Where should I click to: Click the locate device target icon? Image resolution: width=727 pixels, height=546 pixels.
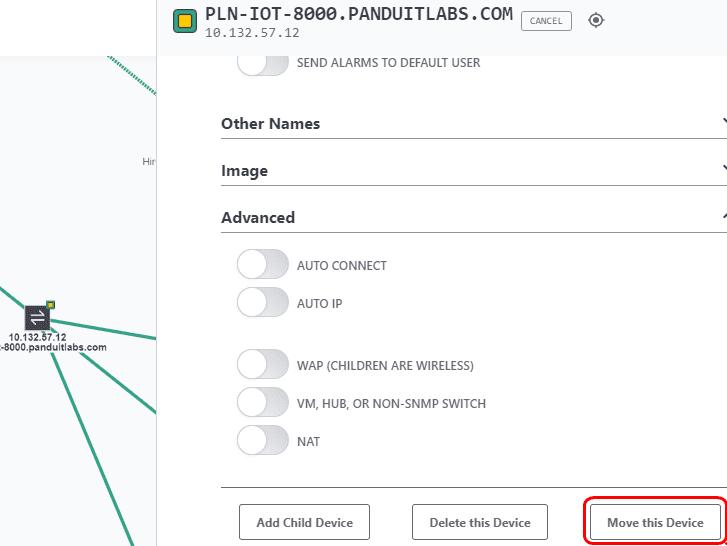click(596, 20)
